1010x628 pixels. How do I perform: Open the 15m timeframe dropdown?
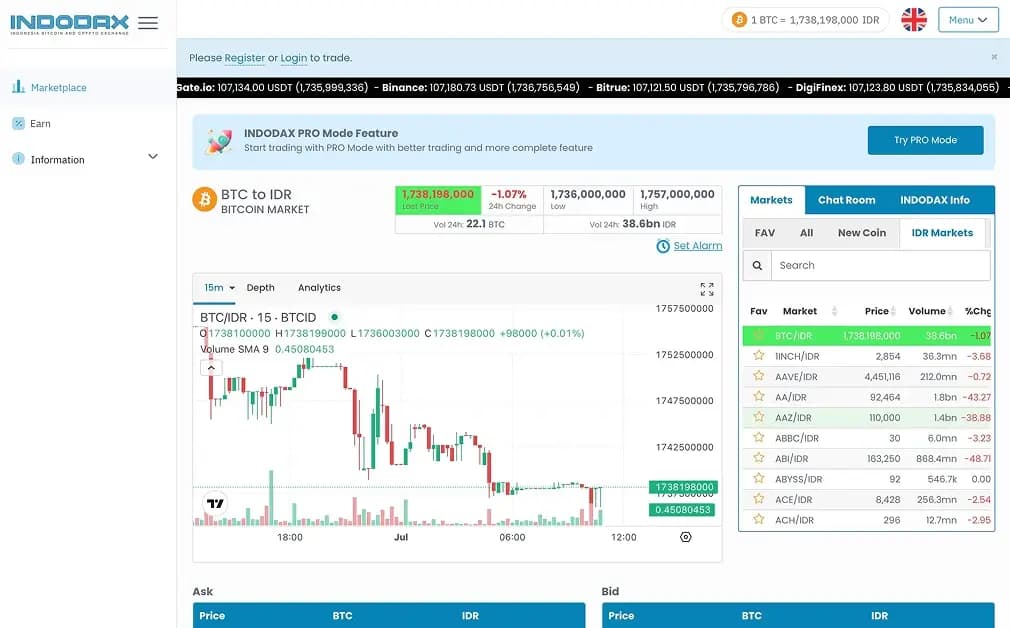216,287
